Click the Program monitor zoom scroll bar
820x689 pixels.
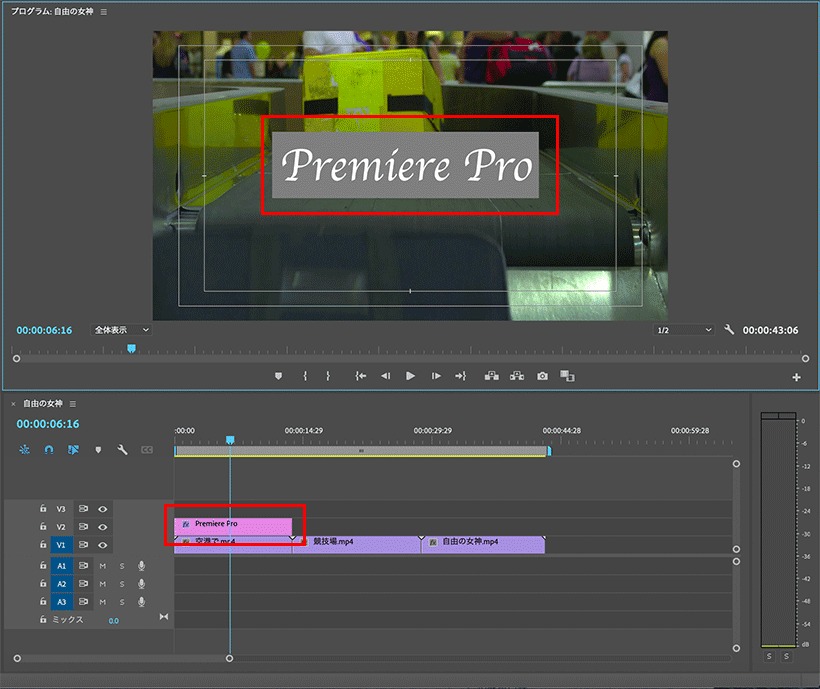[411, 359]
